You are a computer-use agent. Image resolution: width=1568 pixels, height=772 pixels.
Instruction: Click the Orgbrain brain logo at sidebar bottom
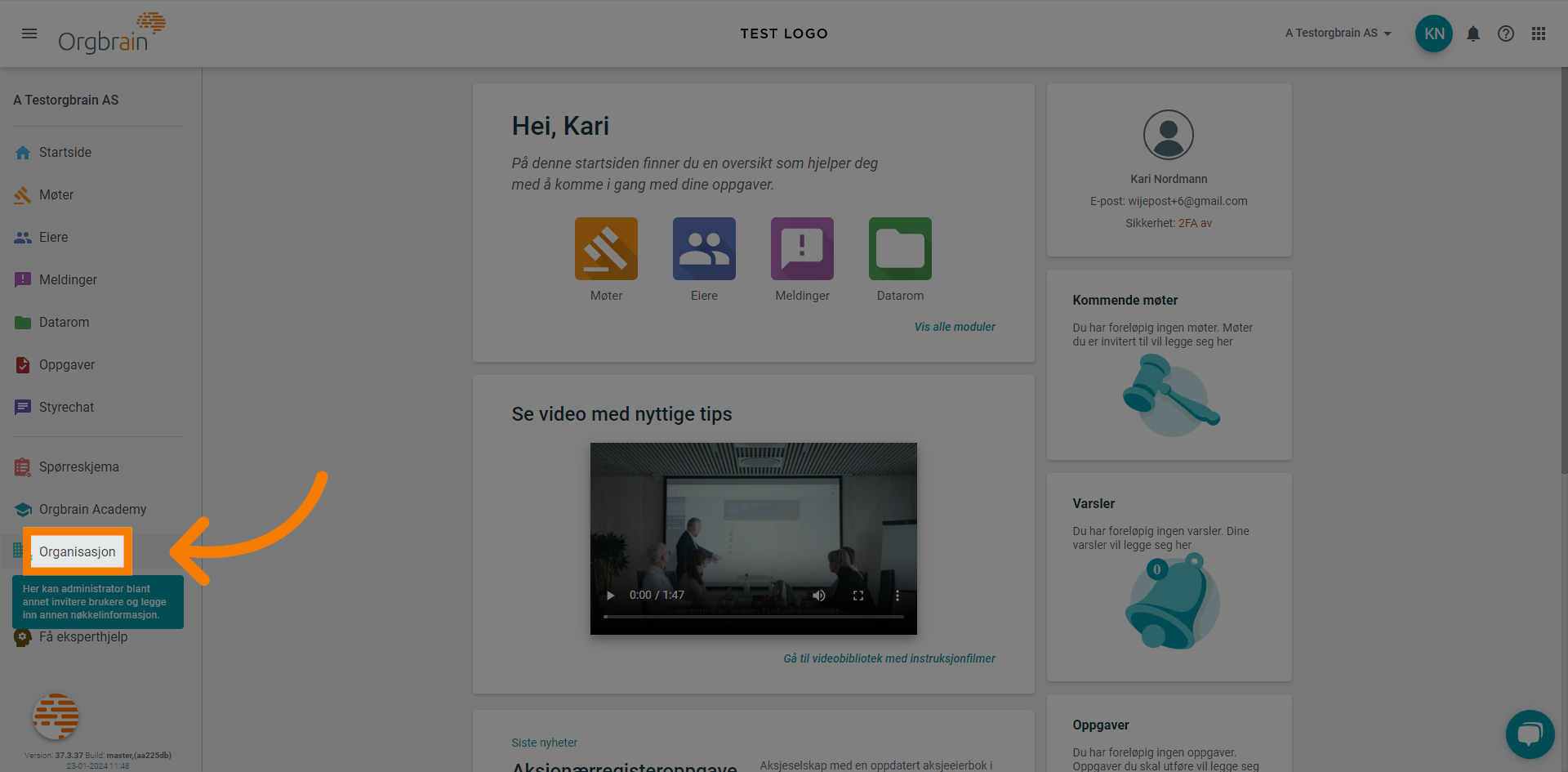pos(56,717)
